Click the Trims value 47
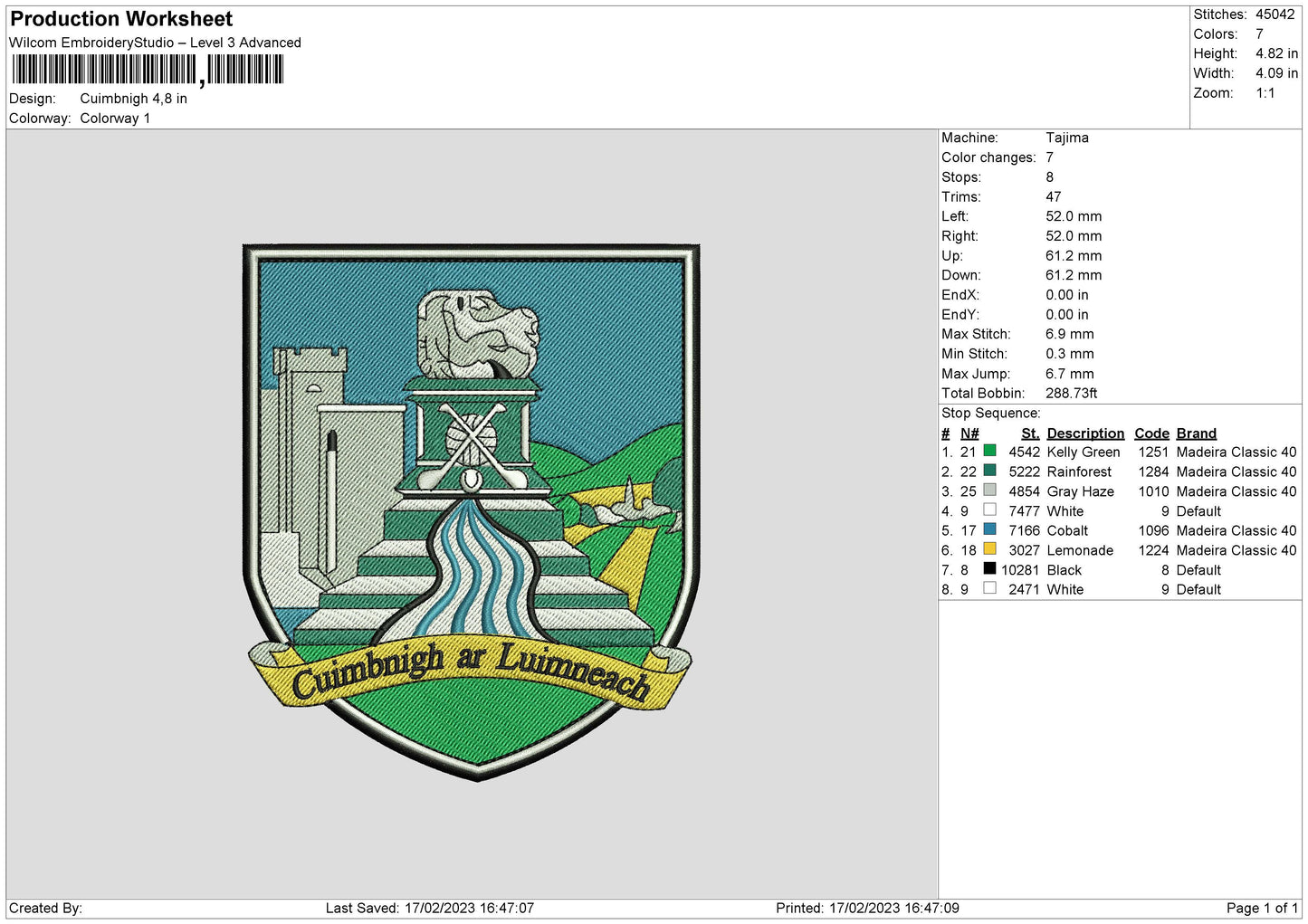The image size is (1308, 924). pos(1054,196)
